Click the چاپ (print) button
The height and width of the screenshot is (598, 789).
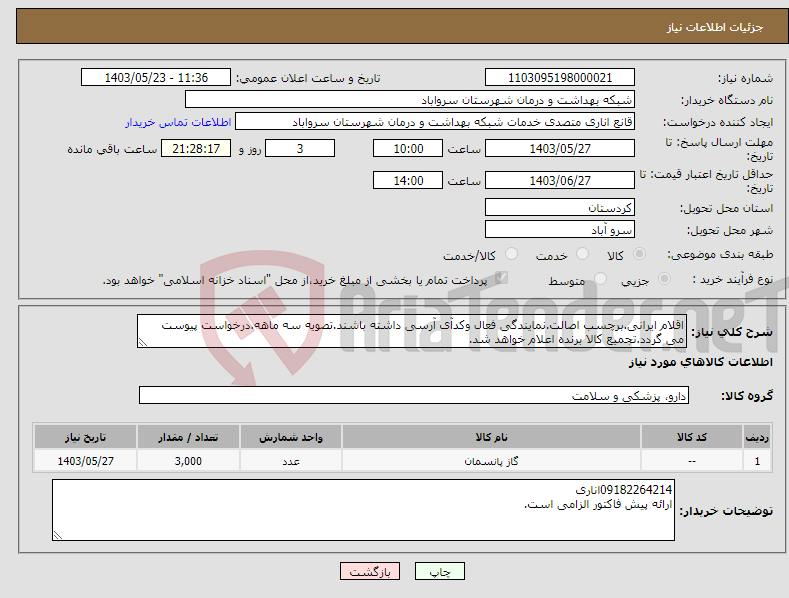click(439, 571)
